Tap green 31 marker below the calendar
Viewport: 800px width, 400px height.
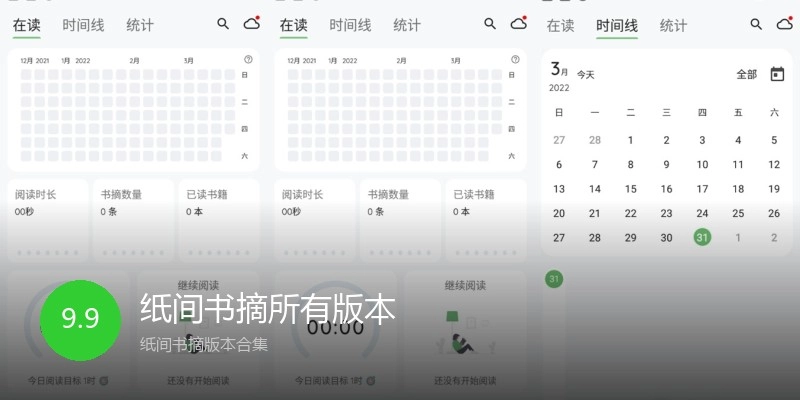[554, 279]
